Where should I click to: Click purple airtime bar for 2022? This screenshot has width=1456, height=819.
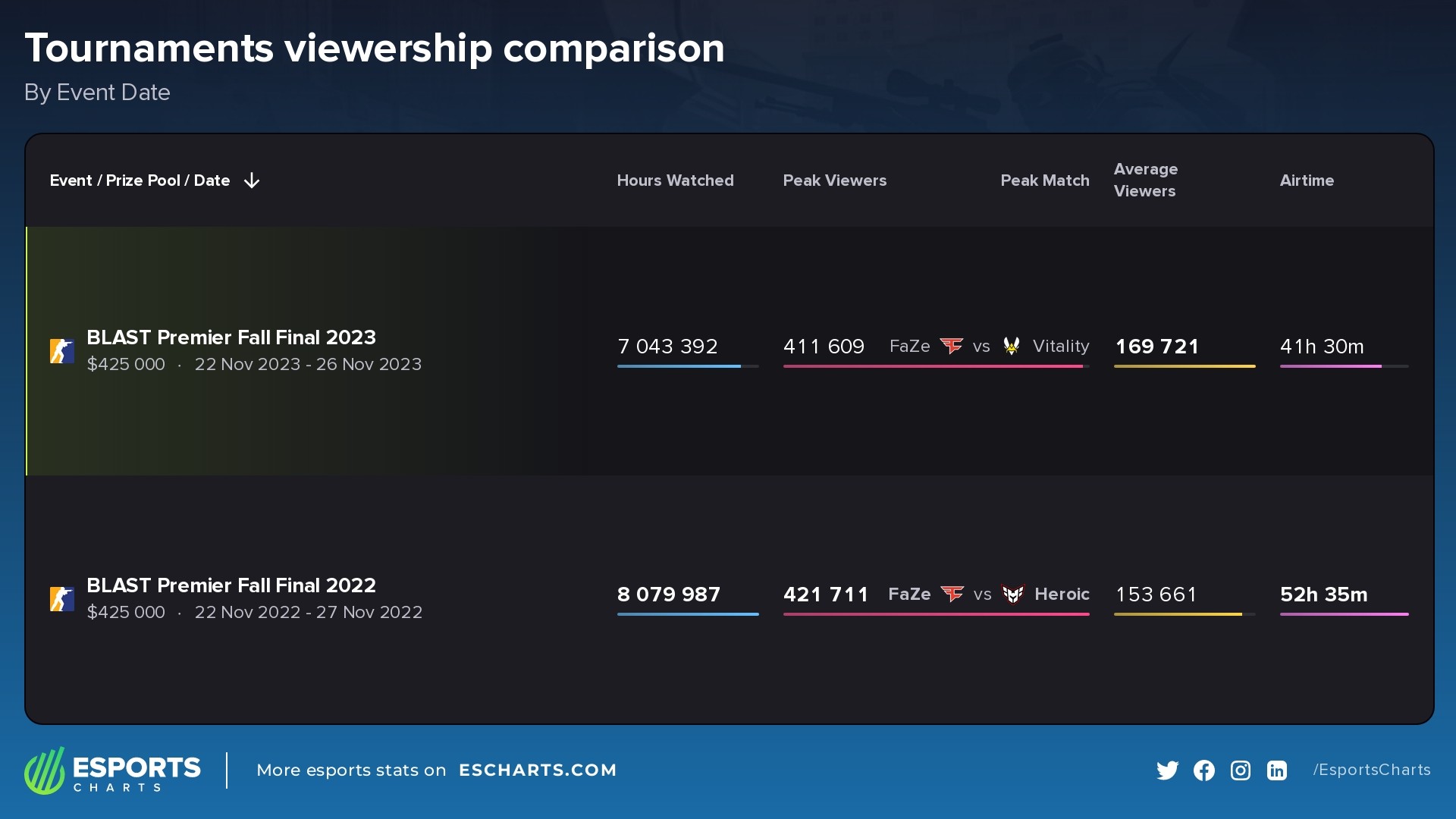tap(1345, 614)
